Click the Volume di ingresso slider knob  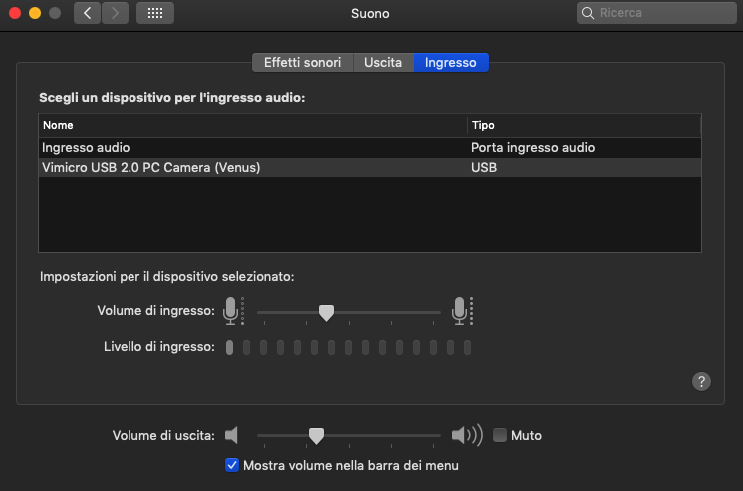click(326, 312)
